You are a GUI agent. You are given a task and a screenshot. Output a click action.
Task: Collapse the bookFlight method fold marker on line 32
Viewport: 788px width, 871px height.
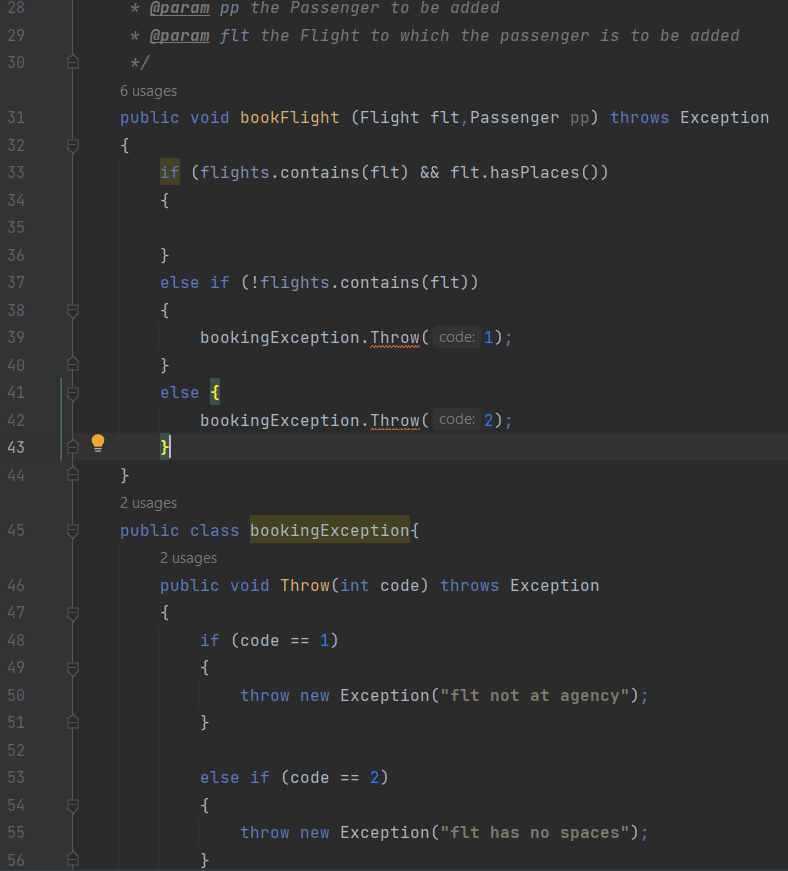tap(73, 146)
